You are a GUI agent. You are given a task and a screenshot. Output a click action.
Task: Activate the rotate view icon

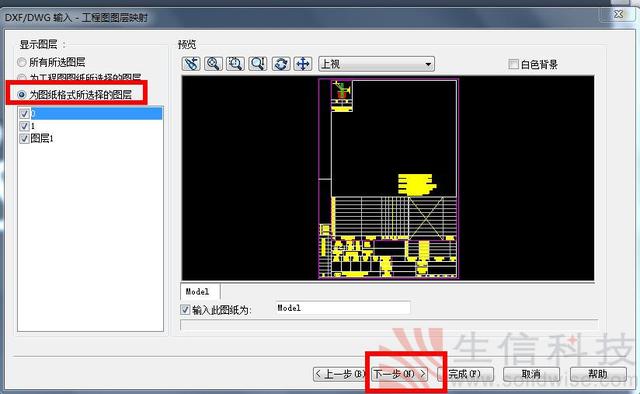[281, 64]
